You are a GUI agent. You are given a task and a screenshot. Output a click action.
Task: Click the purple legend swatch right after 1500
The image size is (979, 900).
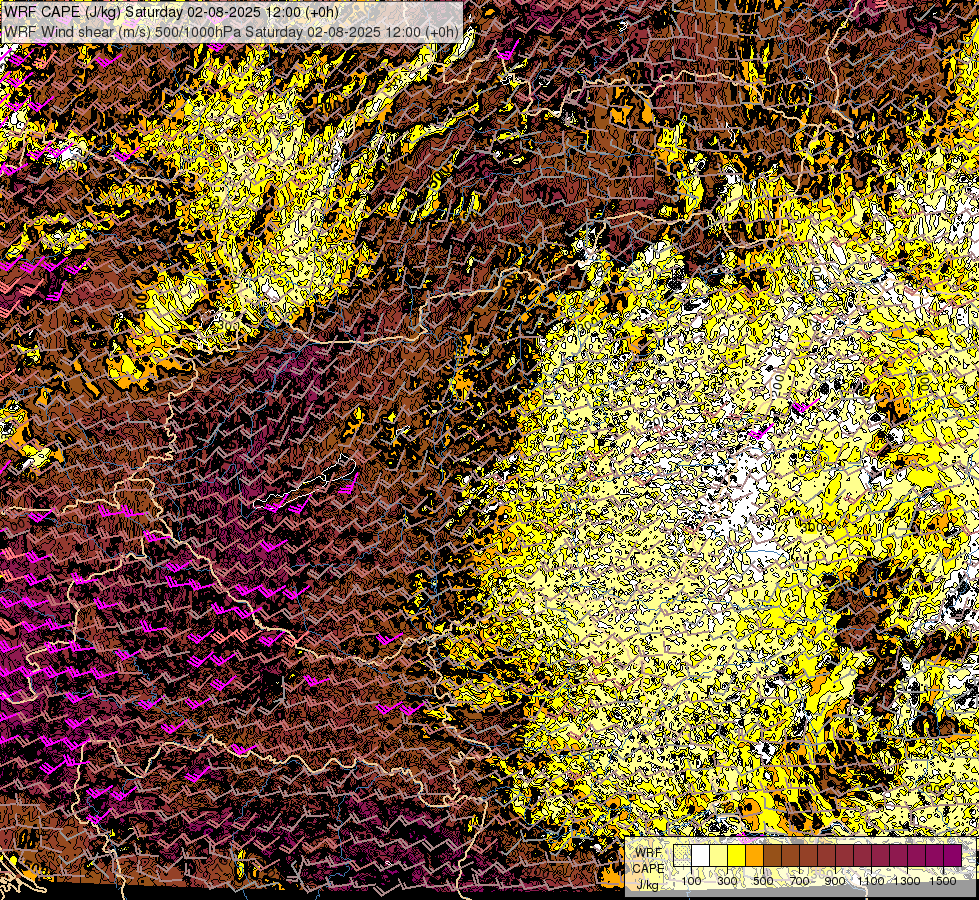pyautogui.click(x=953, y=855)
